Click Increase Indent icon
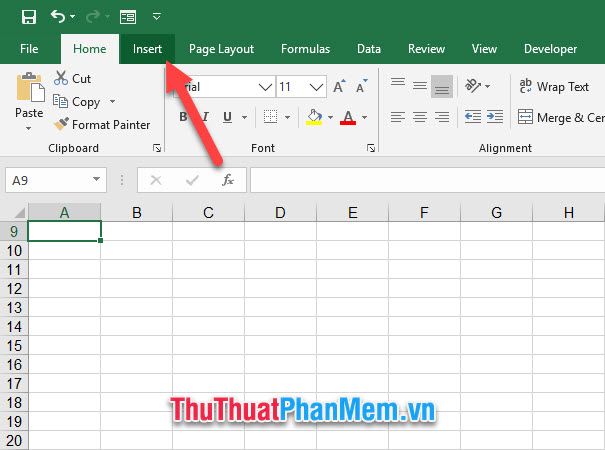Screen dimensions: 605x450 495,117
